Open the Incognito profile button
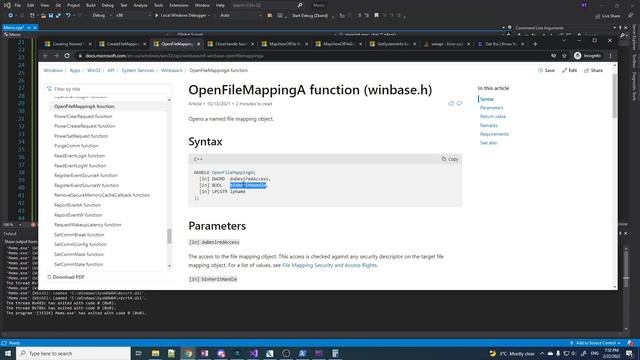Viewport: 640px width, 360px height. [x=588, y=56]
